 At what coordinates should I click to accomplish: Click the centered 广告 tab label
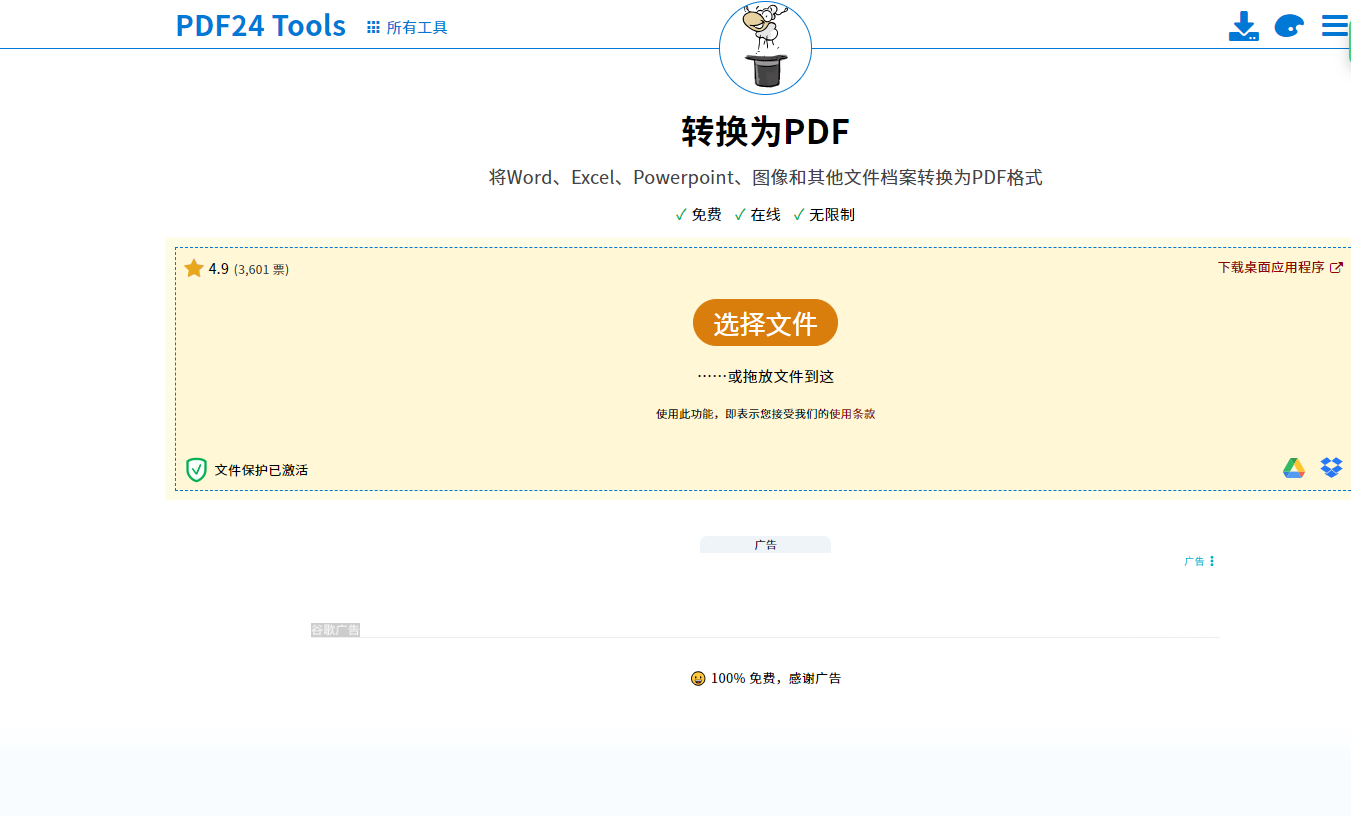(x=765, y=545)
